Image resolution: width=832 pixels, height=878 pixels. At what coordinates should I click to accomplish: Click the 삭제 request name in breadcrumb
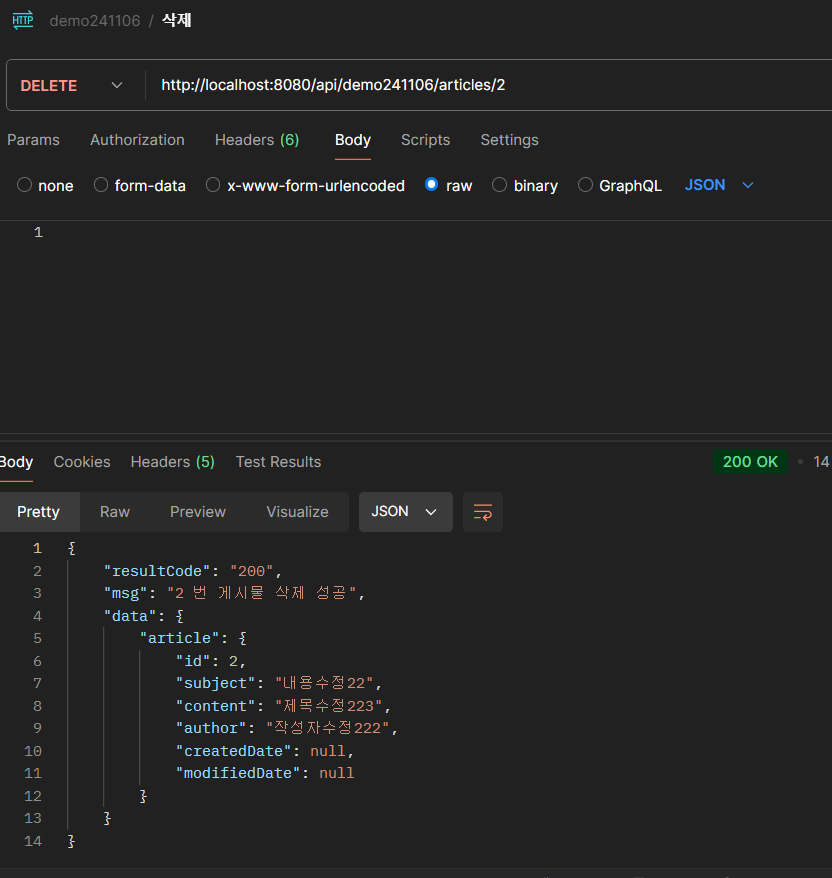176,20
